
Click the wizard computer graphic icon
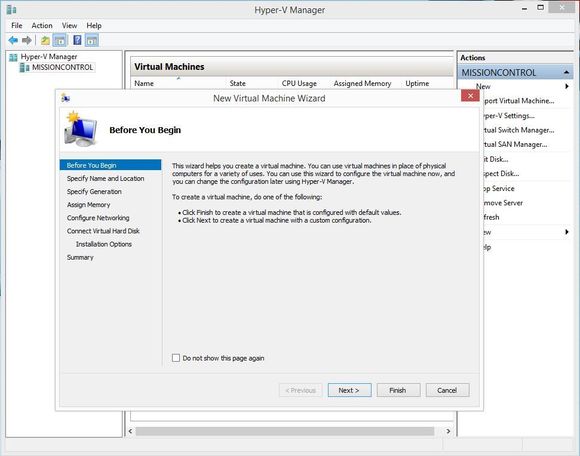(81, 129)
